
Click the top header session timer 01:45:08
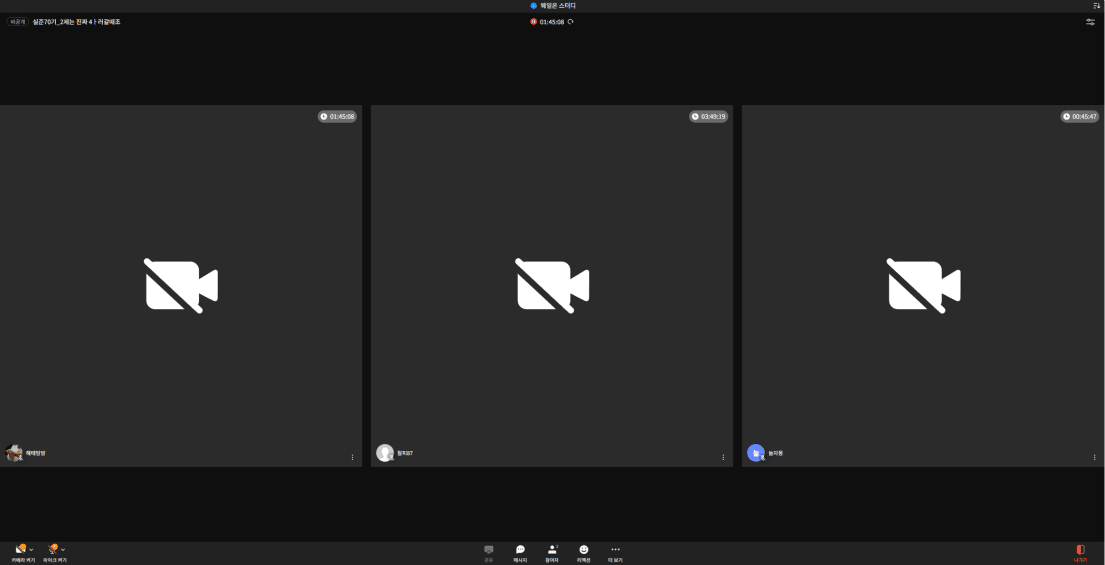pyautogui.click(x=552, y=22)
